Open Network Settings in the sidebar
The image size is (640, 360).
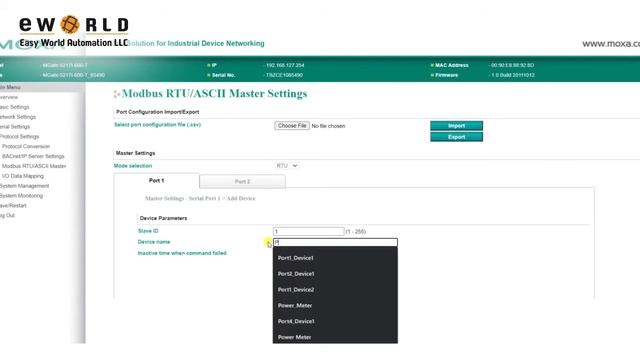pyautogui.click(x=18, y=117)
